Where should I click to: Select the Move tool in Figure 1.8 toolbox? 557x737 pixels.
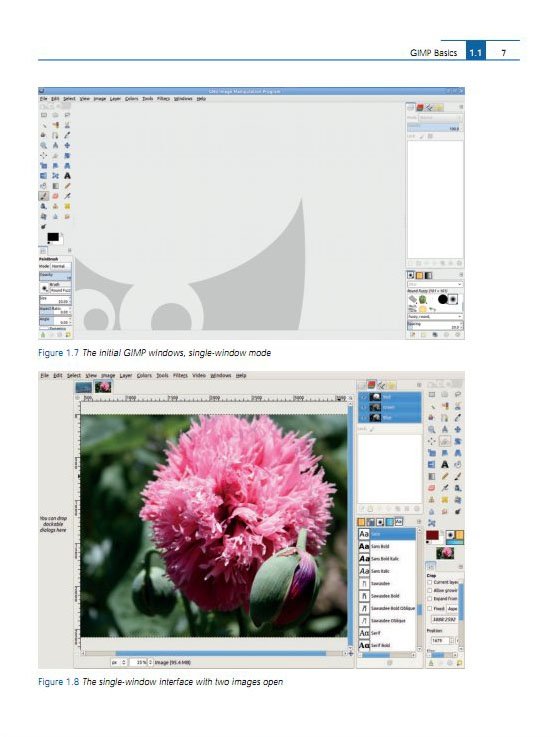coord(457,429)
